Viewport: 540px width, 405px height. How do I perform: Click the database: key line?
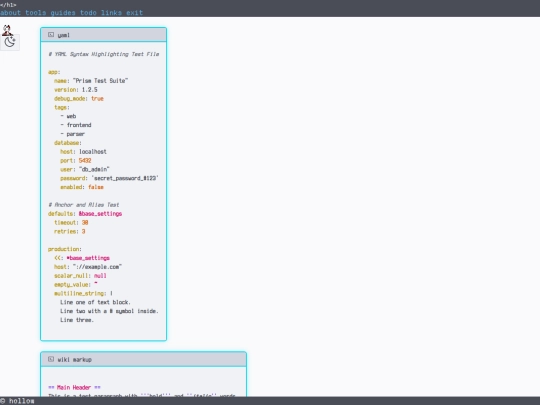[x=68, y=143]
